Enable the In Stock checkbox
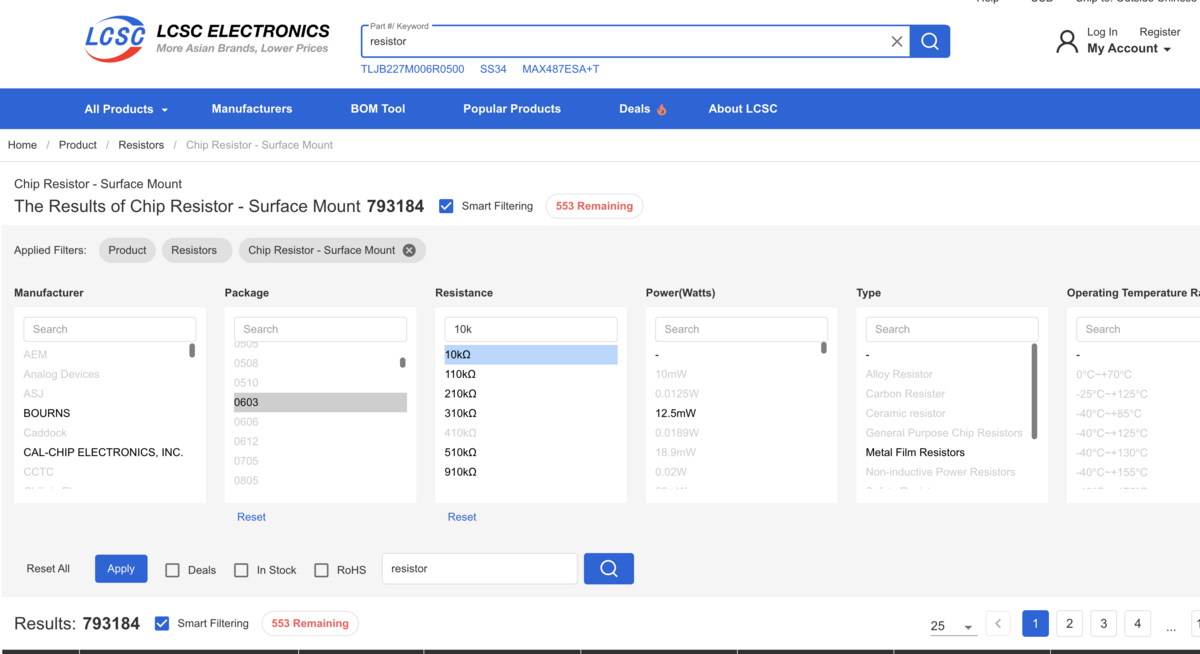1200x654 pixels. (x=241, y=570)
